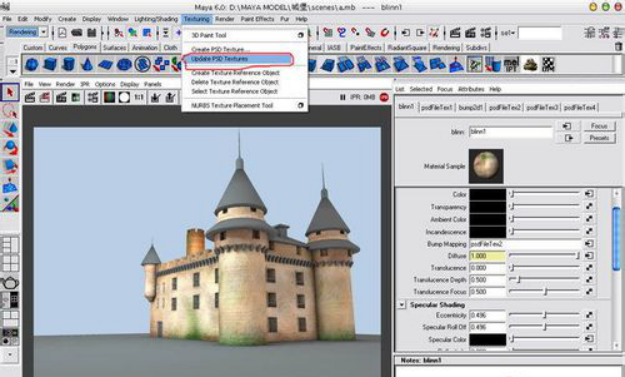Toggle the 1:1 real size view button

tap(139, 97)
